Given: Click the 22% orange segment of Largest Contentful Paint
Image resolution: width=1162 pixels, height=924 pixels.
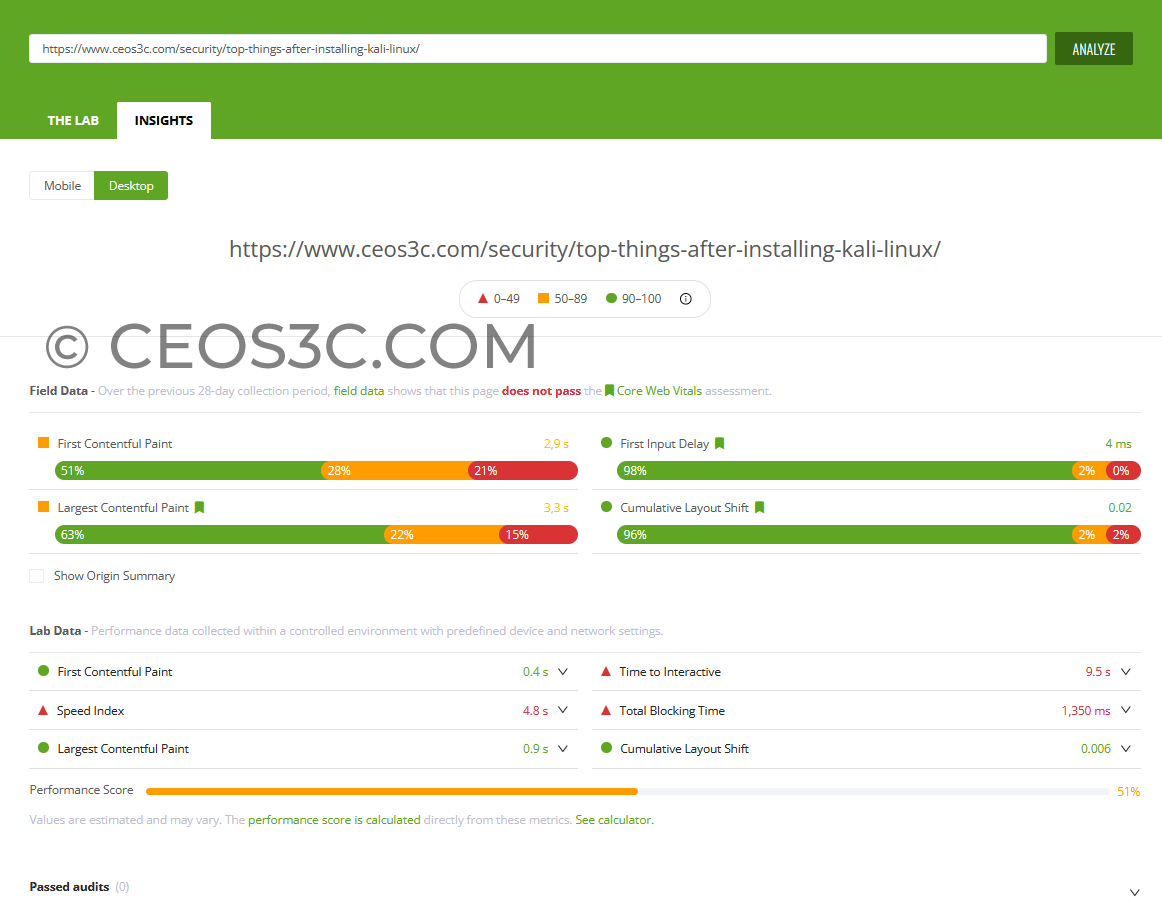Looking at the screenshot, I should 442,534.
